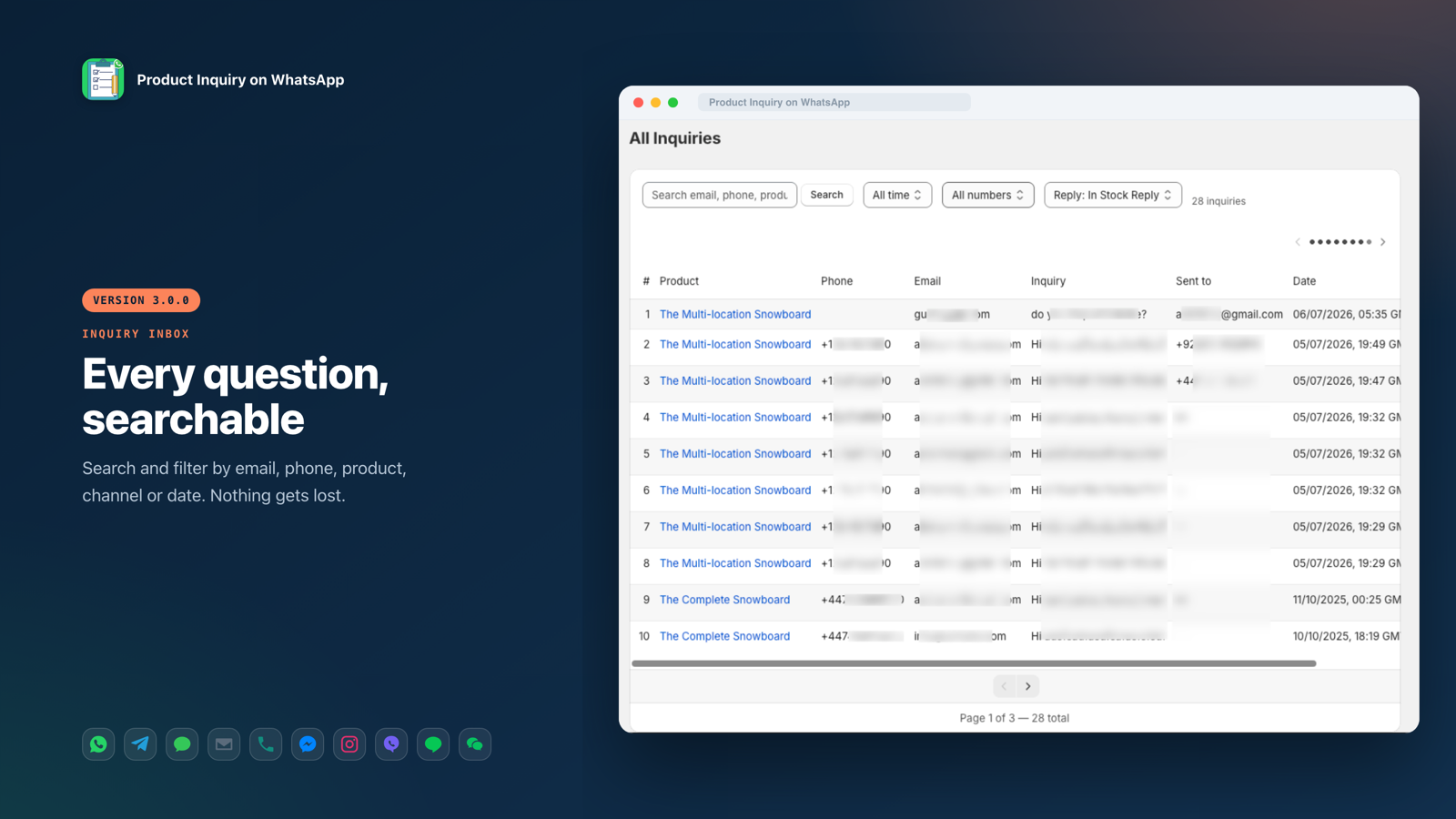This screenshot has height=819, width=1456.
Task: Click the VERSION 3.0.0 badge
Action: 141,300
